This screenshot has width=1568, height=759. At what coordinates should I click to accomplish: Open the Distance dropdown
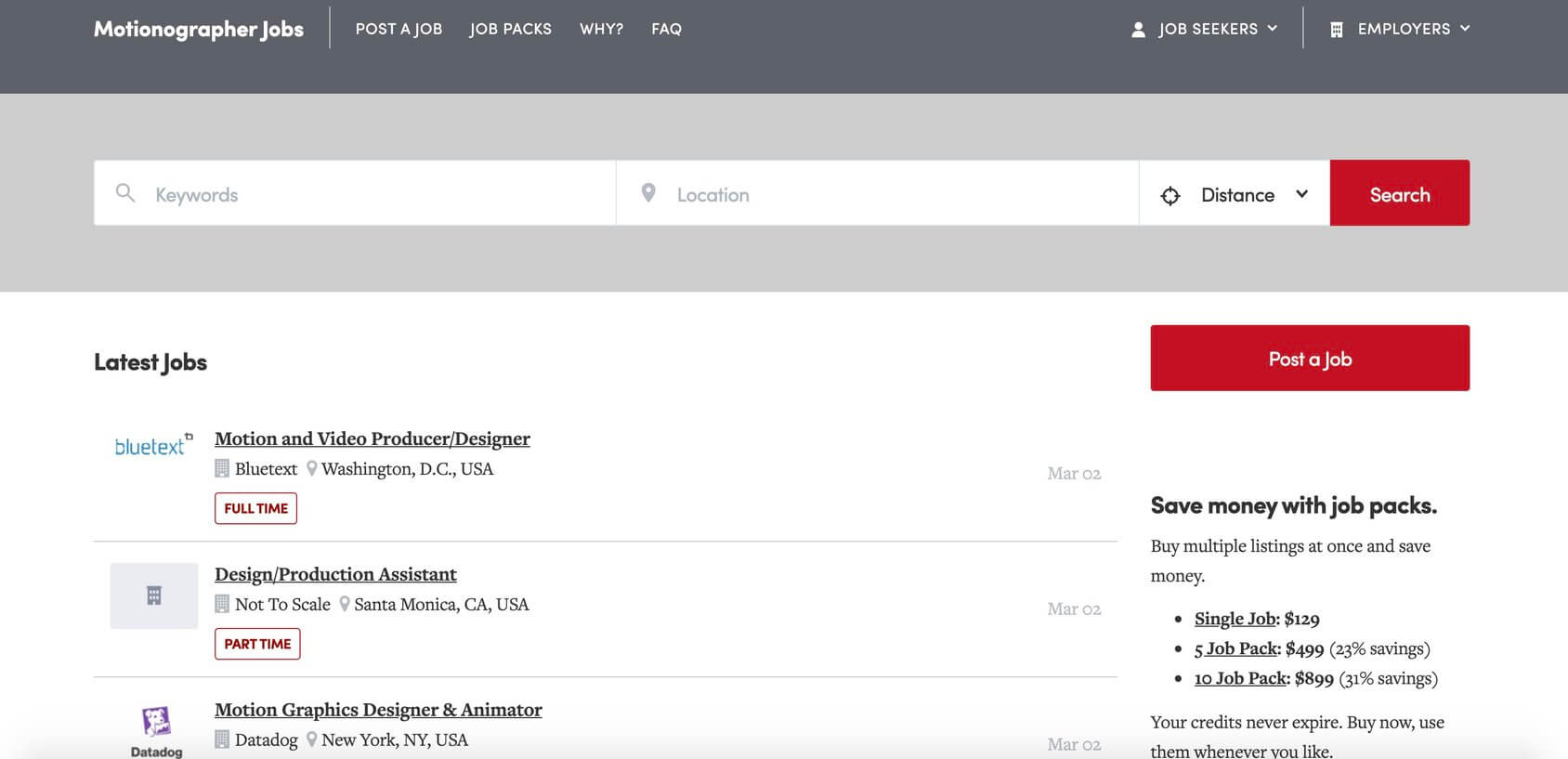1235,194
